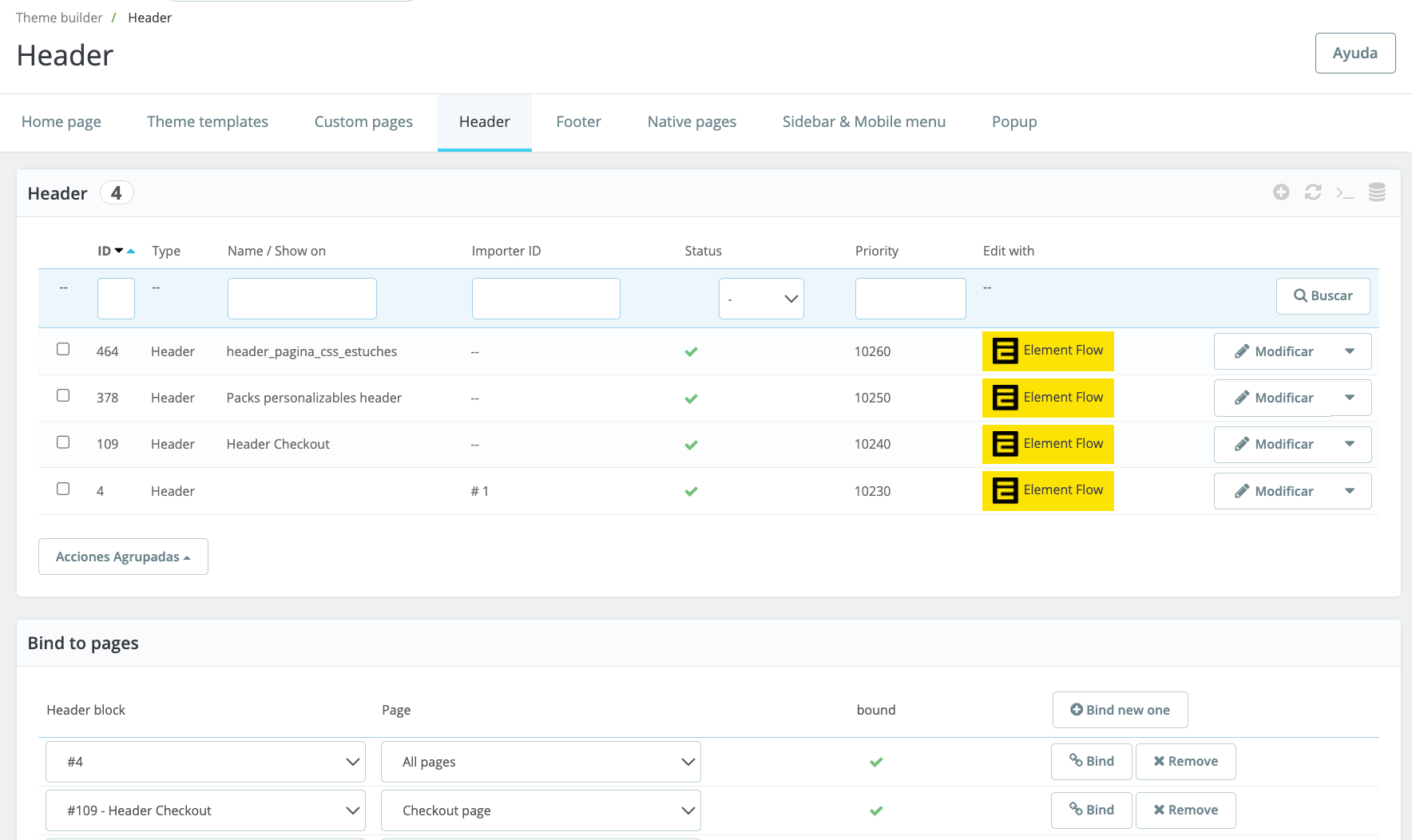Select the active Header tab

click(x=485, y=122)
